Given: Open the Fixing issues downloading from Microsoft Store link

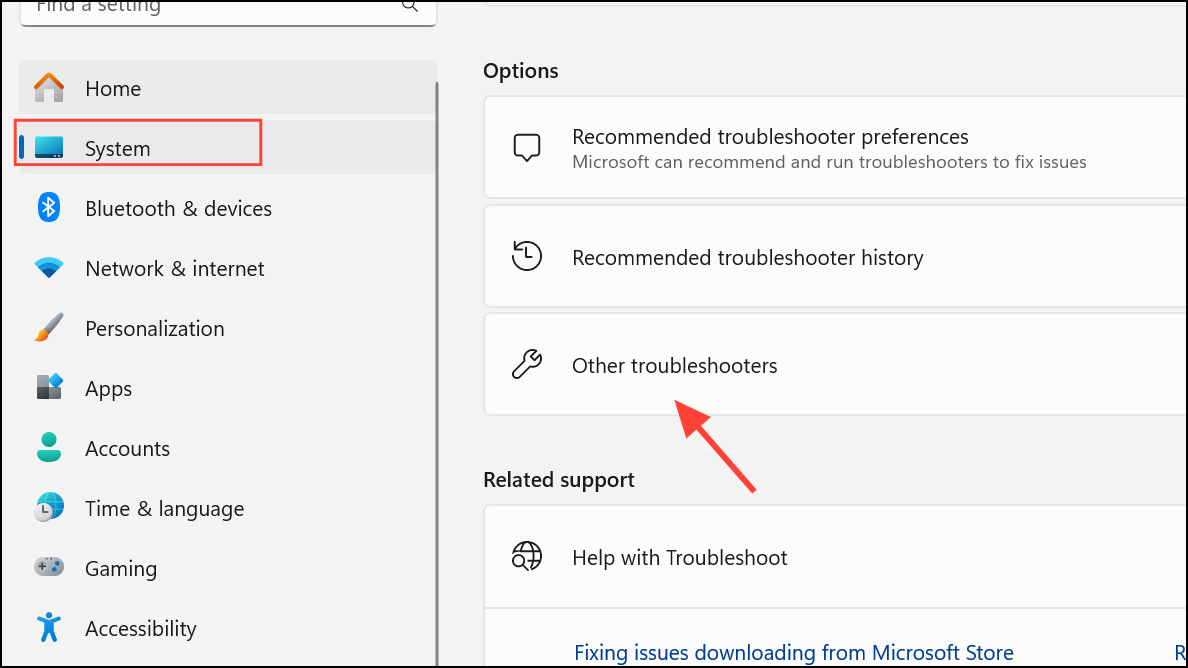Looking at the screenshot, I should tap(793, 652).
